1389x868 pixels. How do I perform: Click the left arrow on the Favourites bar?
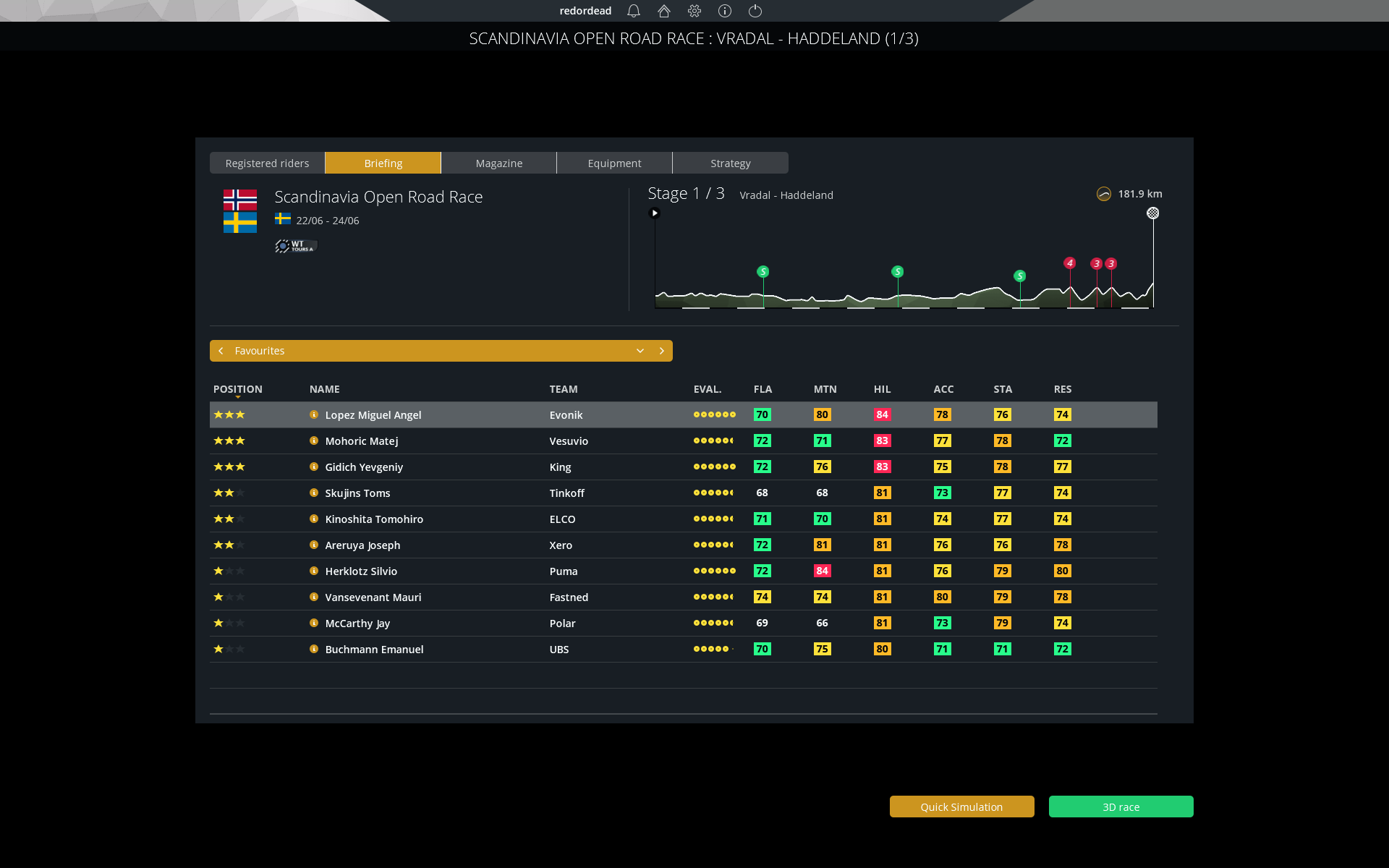tap(221, 351)
